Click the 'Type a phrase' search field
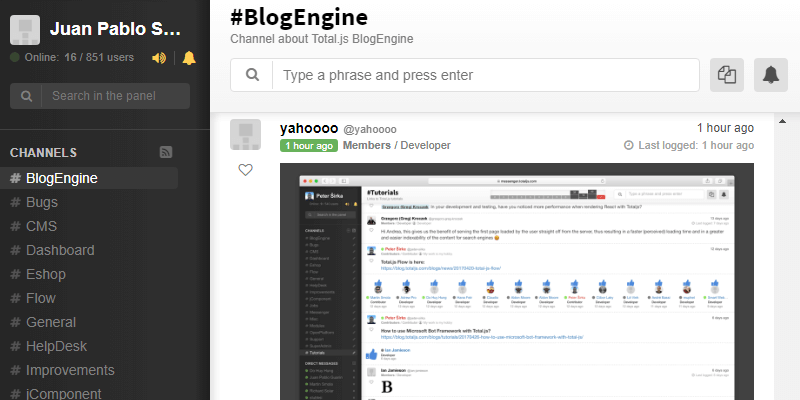The height and width of the screenshot is (400, 800). (485, 75)
